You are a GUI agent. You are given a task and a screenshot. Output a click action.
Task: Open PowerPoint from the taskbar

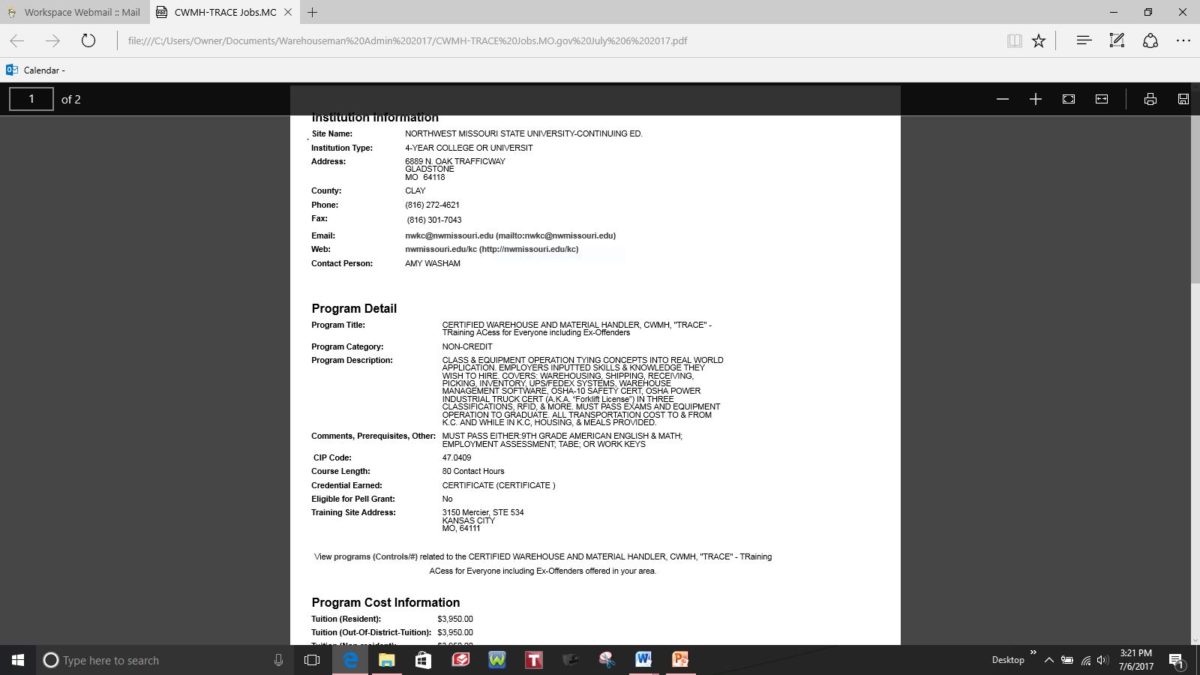click(x=680, y=660)
